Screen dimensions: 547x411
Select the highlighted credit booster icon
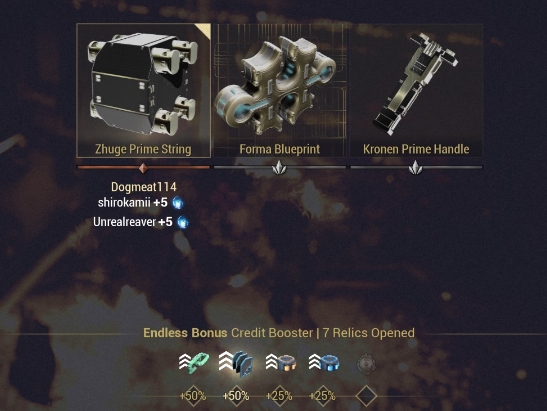click(236, 363)
